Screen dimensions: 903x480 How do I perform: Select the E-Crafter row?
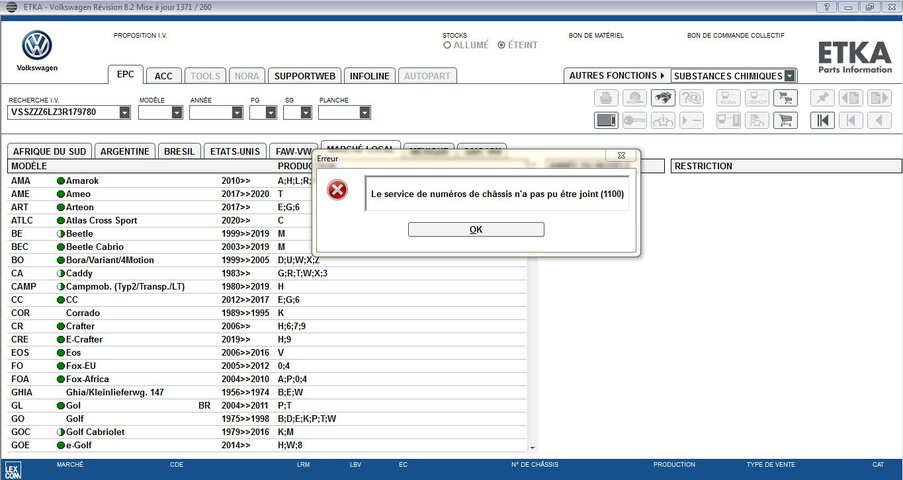(268, 339)
